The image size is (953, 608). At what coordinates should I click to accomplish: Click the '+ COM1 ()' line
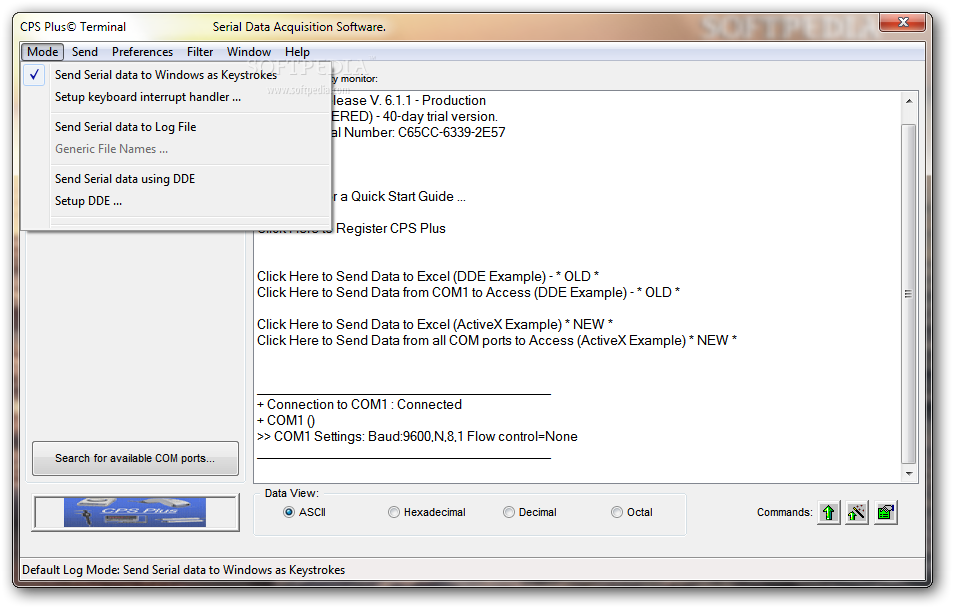(286, 421)
